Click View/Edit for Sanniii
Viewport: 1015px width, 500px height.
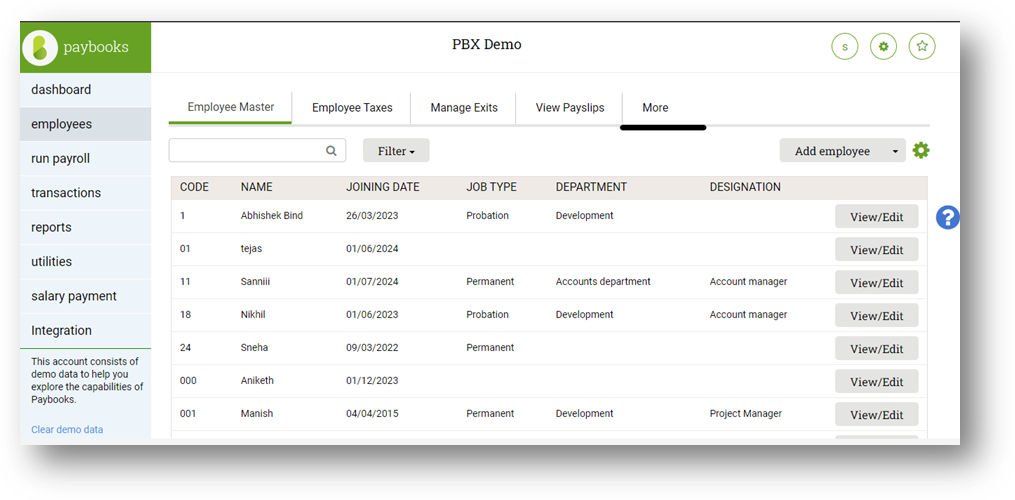click(876, 283)
